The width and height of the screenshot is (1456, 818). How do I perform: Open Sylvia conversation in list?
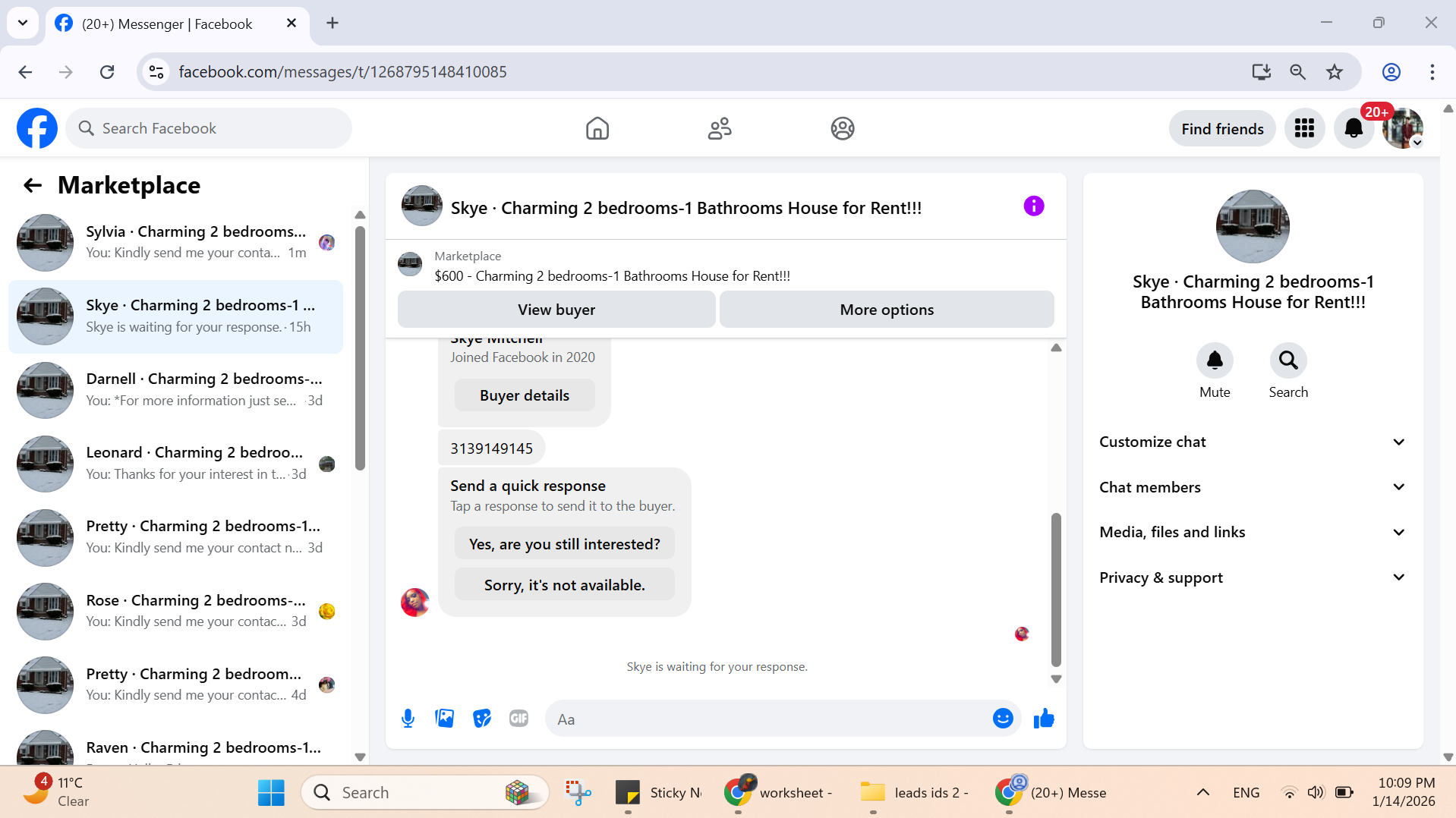click(175, 243)
